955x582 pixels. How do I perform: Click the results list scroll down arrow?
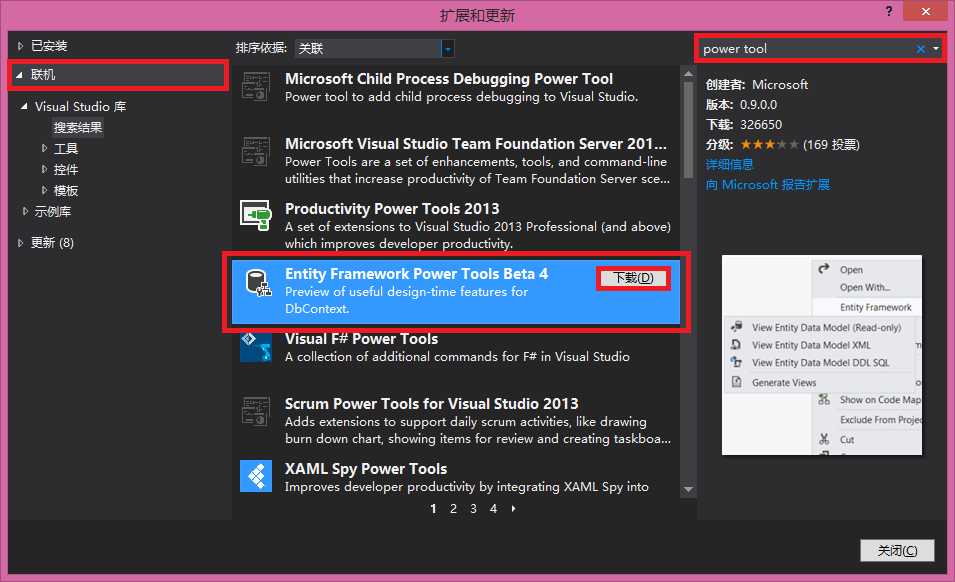[x=688, y=489]
